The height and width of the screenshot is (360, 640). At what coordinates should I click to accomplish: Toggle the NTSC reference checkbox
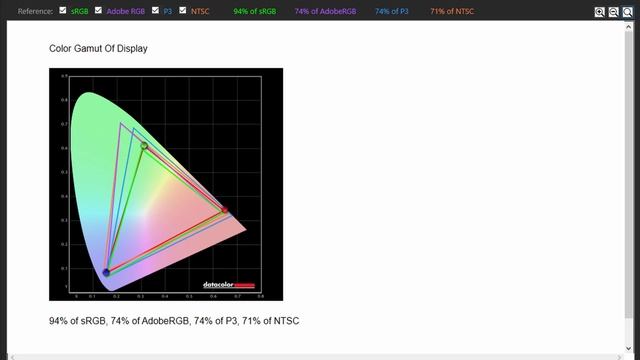pos(182,10)
